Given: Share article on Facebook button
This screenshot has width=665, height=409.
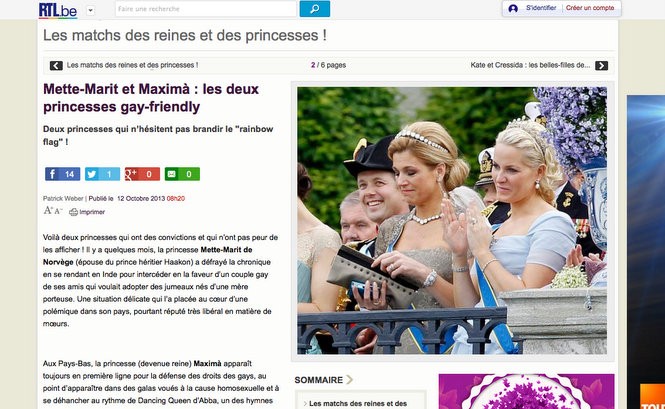Looking at the screenshot, I should [63, 174].
